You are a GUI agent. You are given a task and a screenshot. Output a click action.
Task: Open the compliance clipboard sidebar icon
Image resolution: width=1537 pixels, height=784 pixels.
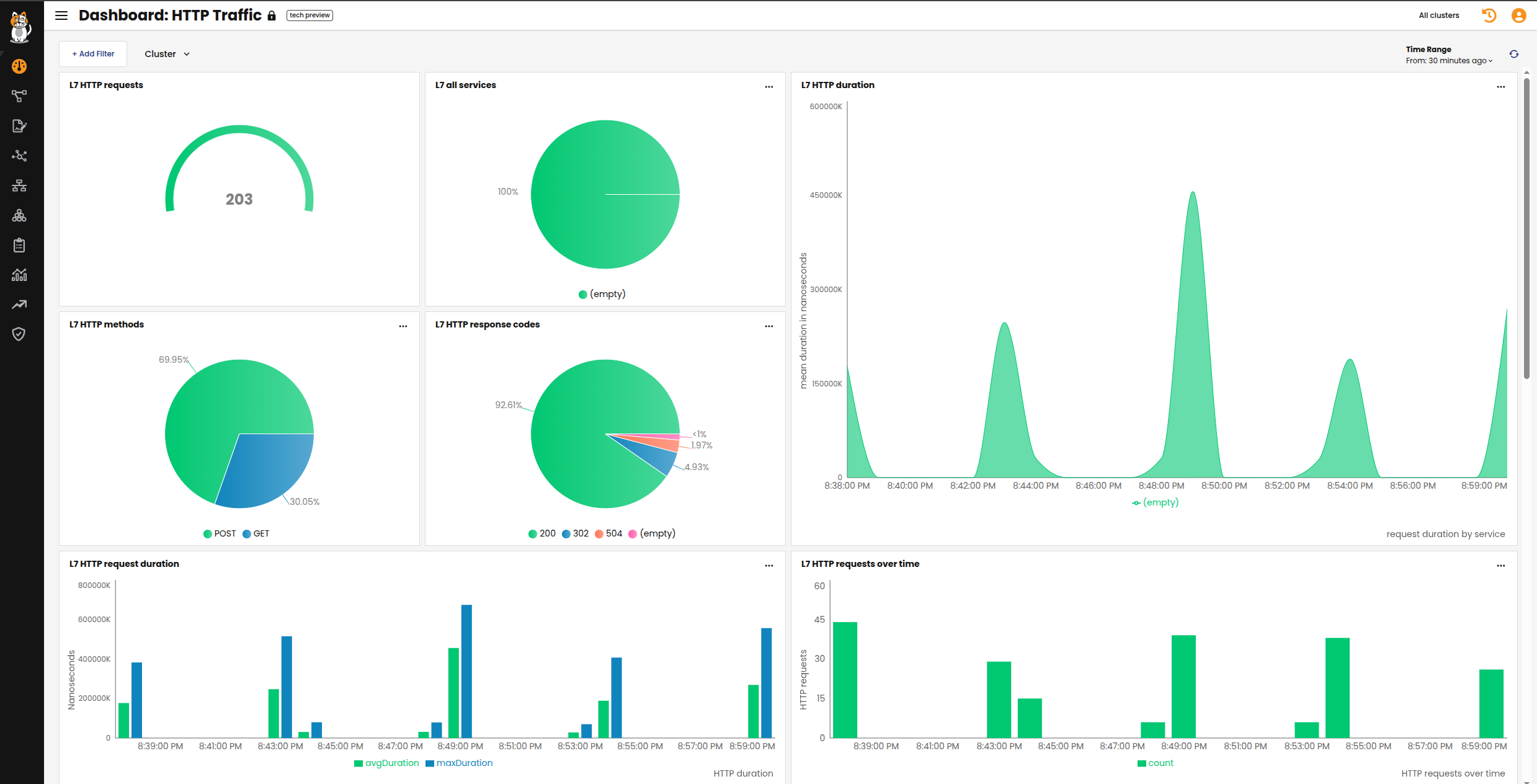[x=19, y=245]
